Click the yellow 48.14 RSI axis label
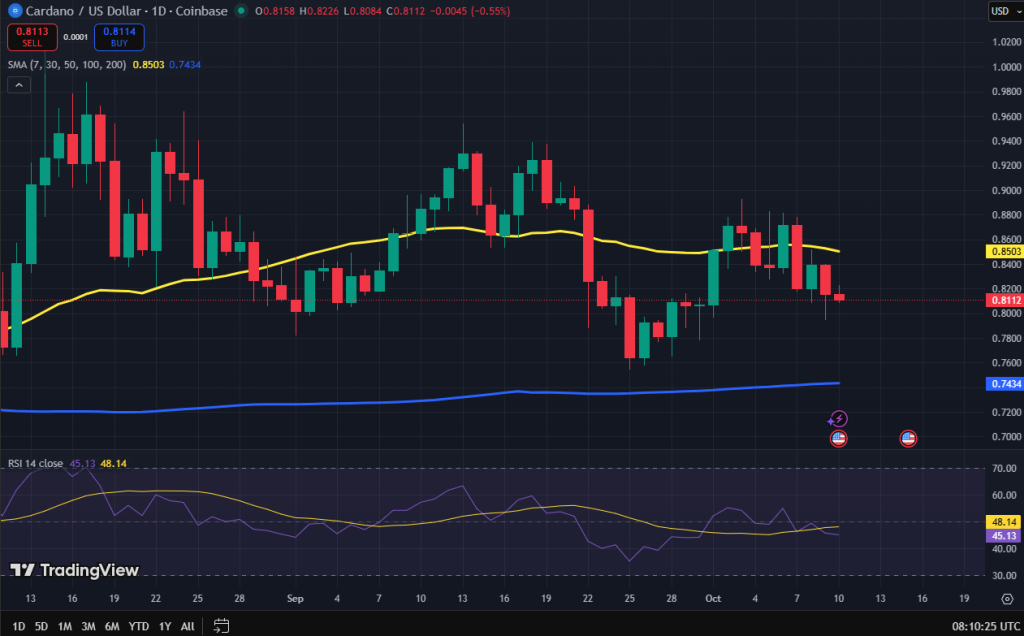This screenshot has width=1024, height=636. point(1004,522)
